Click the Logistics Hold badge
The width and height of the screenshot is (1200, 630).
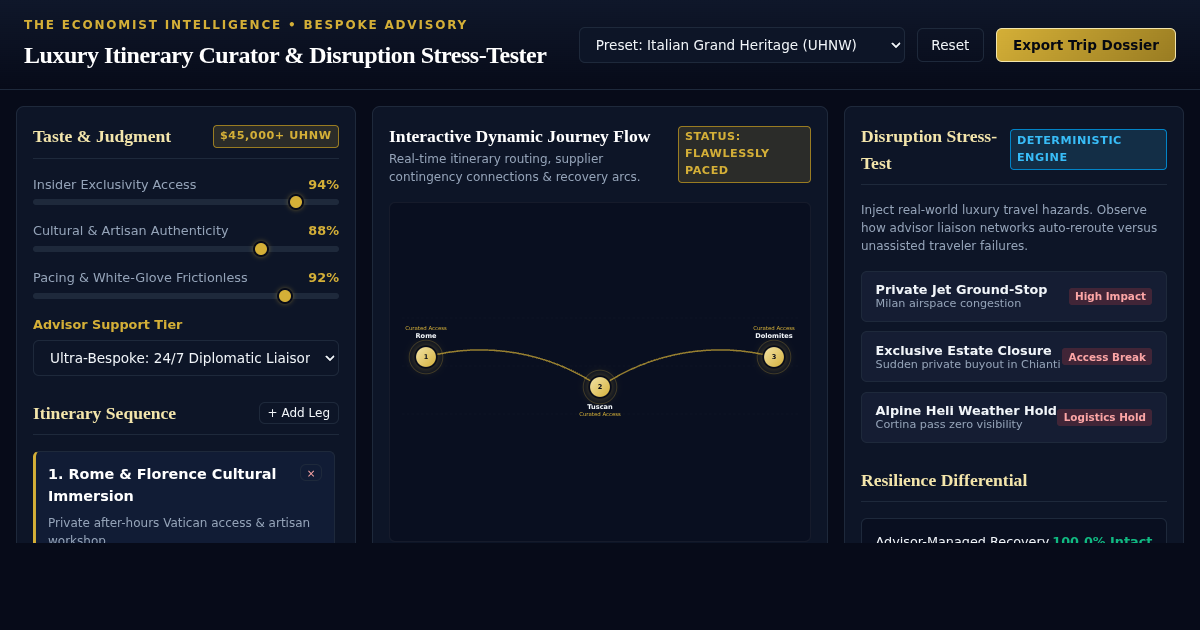pos(1104,417)
